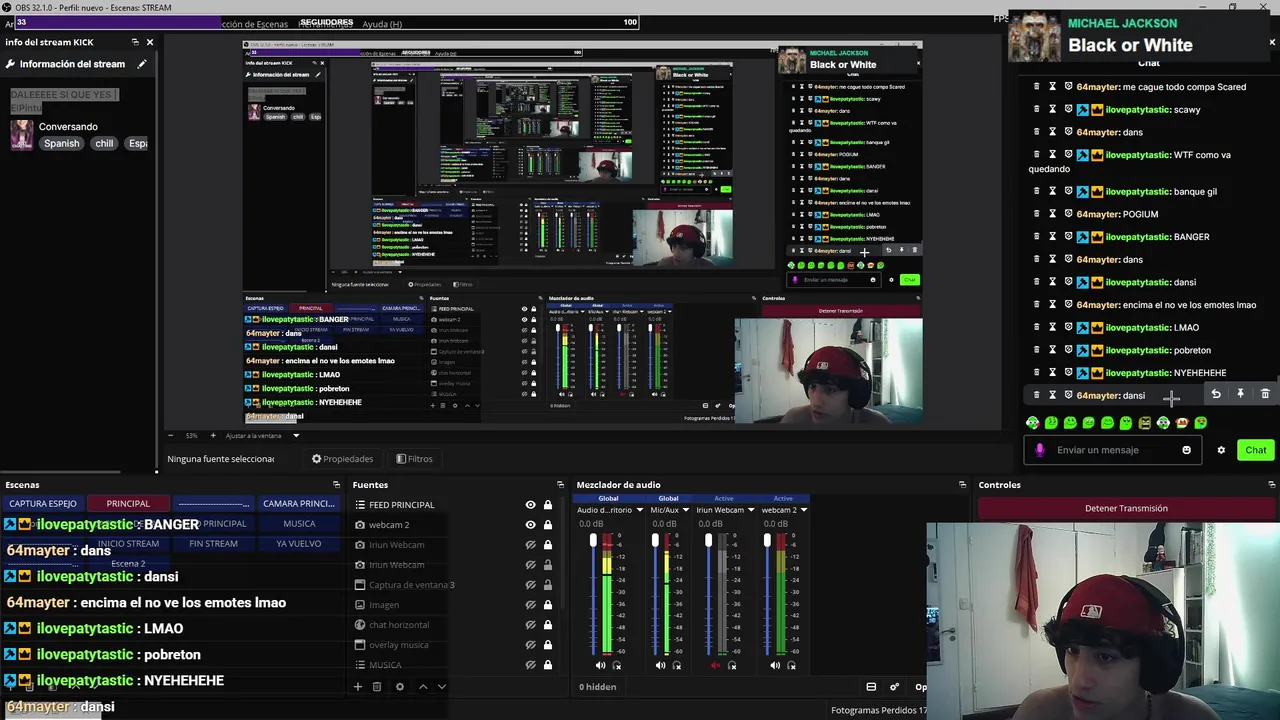The image size is (1280, 720).
Task: Open the Ayuda (H) menu
Action: click(382, 24)
